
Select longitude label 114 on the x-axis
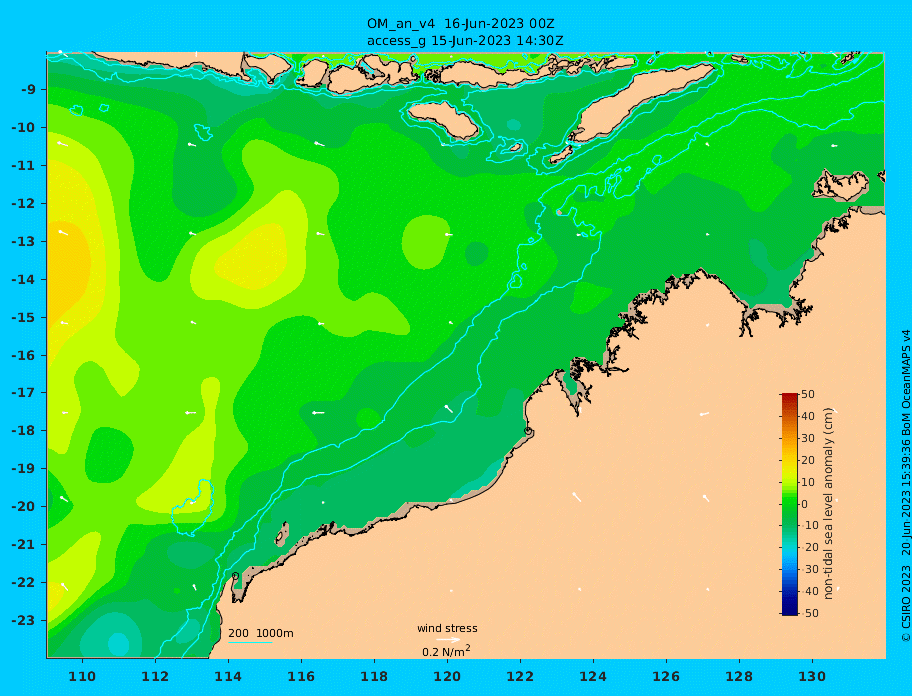pyautogui.click(x=228, y=676)
